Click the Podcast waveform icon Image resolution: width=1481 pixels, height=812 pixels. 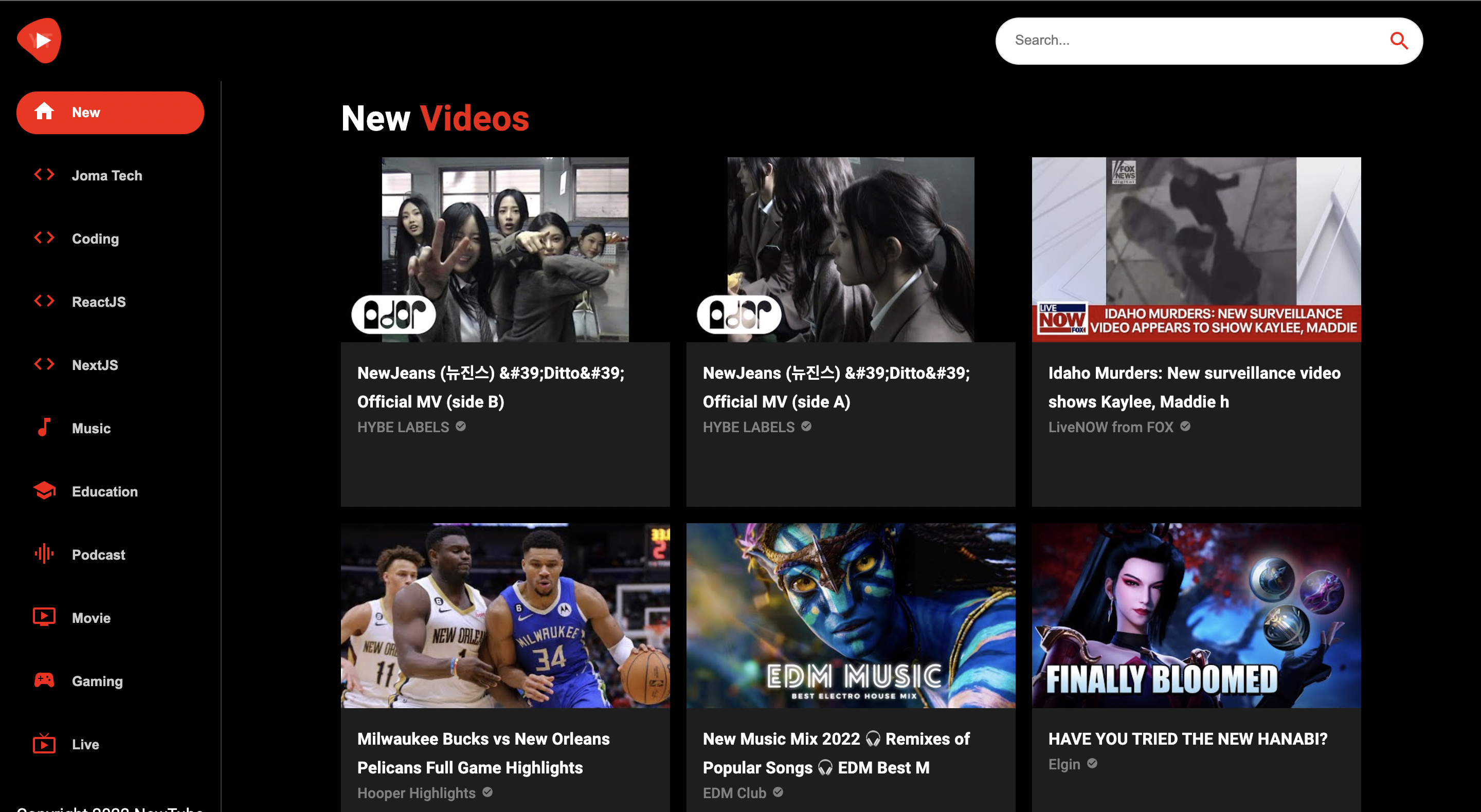[x=44, y=554]
